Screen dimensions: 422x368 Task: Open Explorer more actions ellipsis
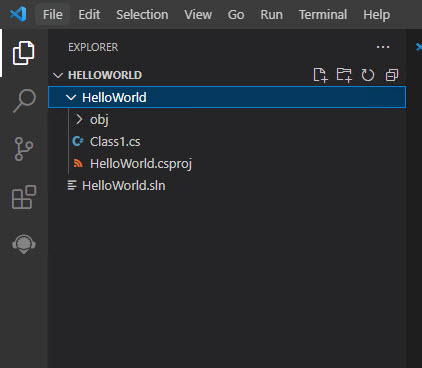coord(383,47)
